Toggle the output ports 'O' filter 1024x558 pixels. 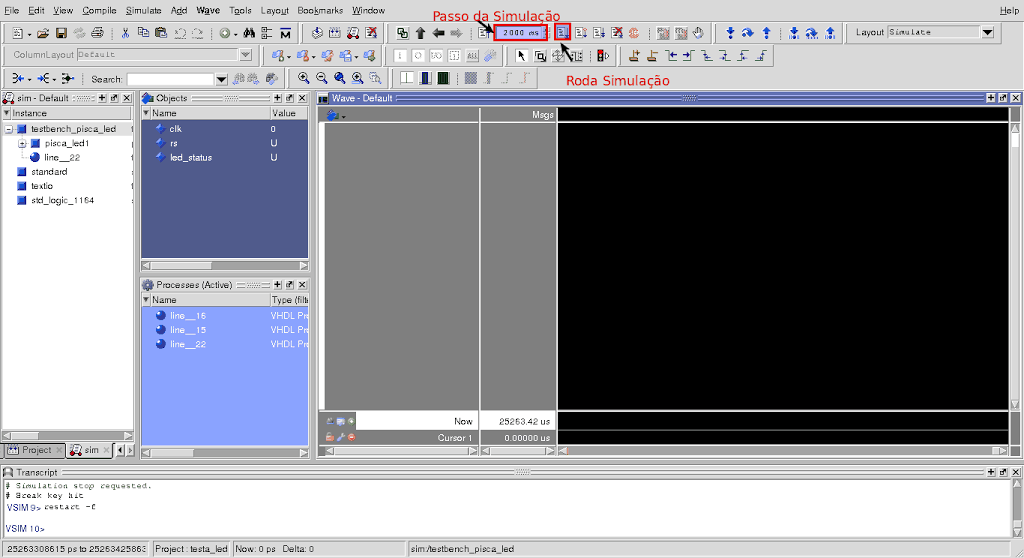(418, 56)
